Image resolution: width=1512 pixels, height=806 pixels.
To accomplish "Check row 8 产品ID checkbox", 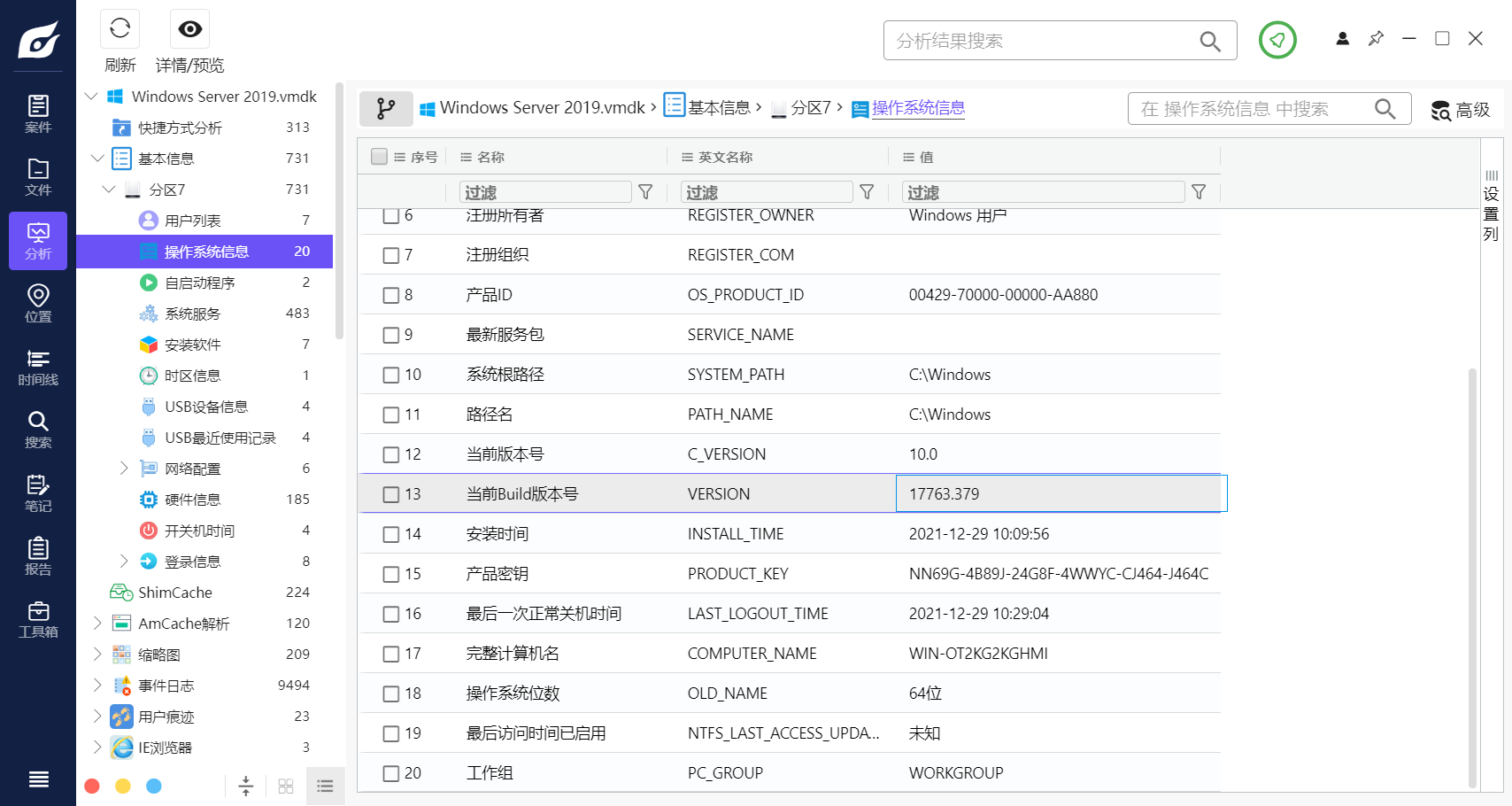I will [390, 295].
